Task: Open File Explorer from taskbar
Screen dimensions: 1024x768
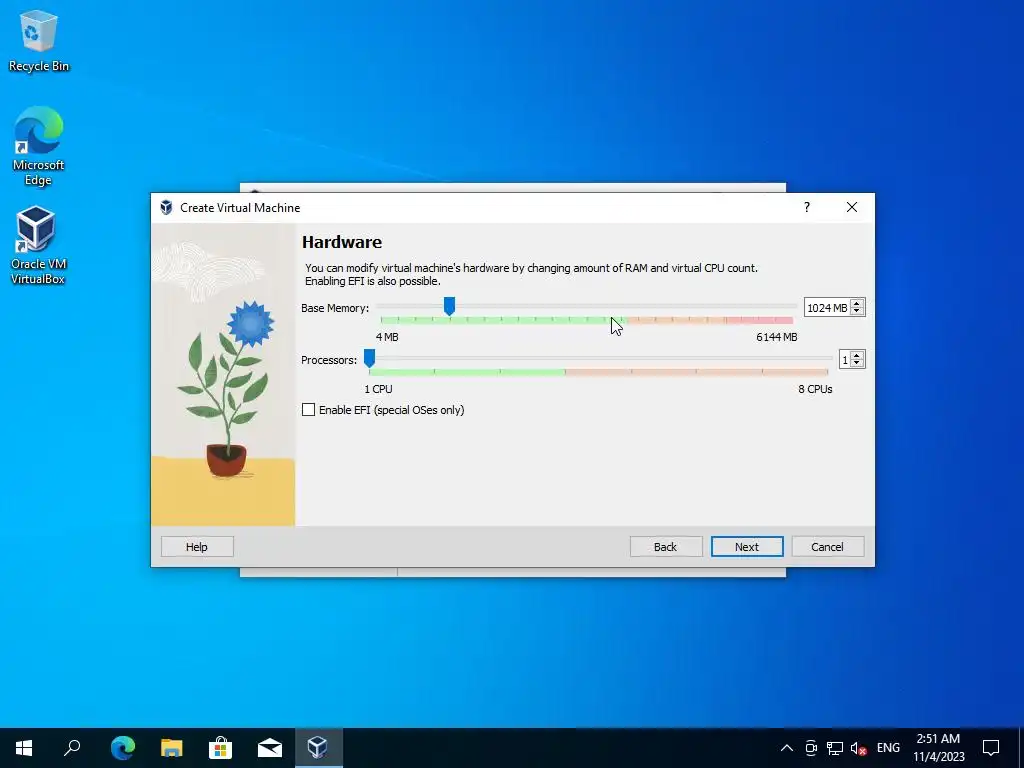Action: [x=172, y=748]
